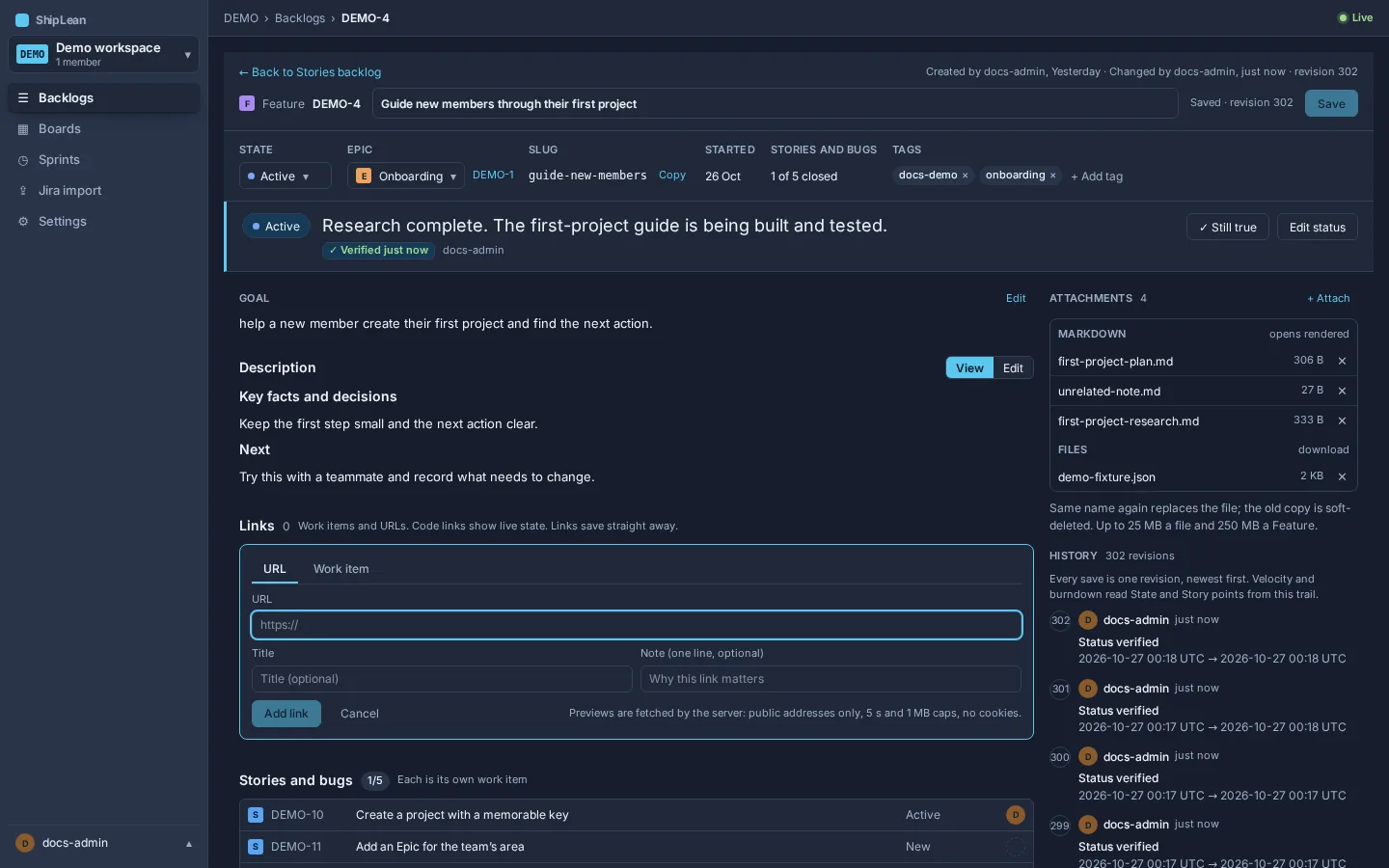Click the assignee avatar on DEMO-10

(1016, 815)
